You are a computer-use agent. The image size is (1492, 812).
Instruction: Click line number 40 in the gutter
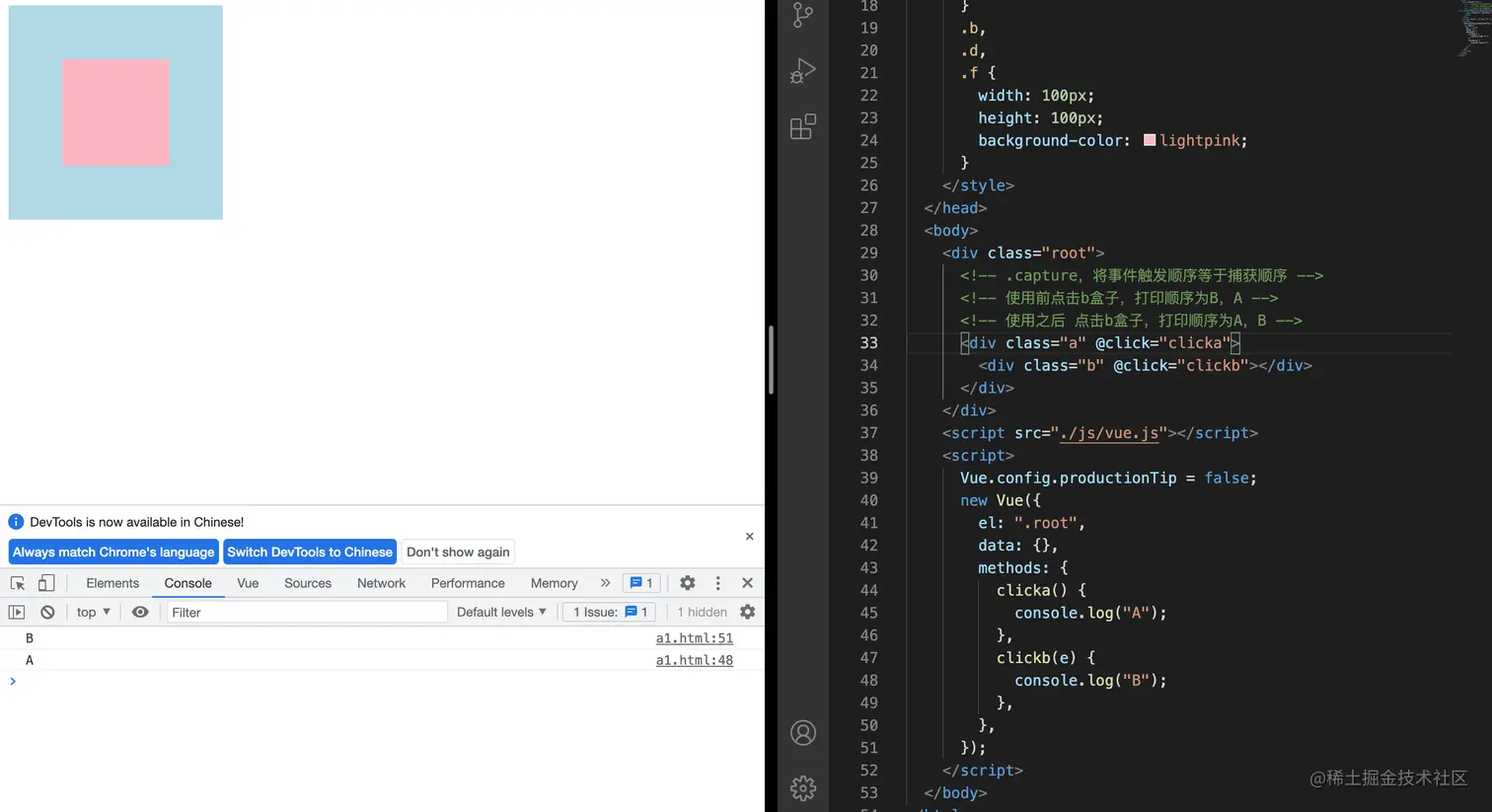click(868, 500)
